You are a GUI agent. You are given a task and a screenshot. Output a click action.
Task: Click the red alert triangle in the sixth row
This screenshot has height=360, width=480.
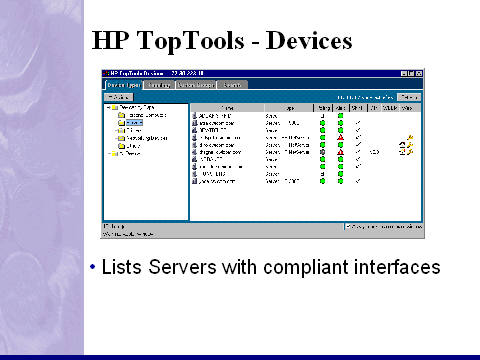coord(340,152)
